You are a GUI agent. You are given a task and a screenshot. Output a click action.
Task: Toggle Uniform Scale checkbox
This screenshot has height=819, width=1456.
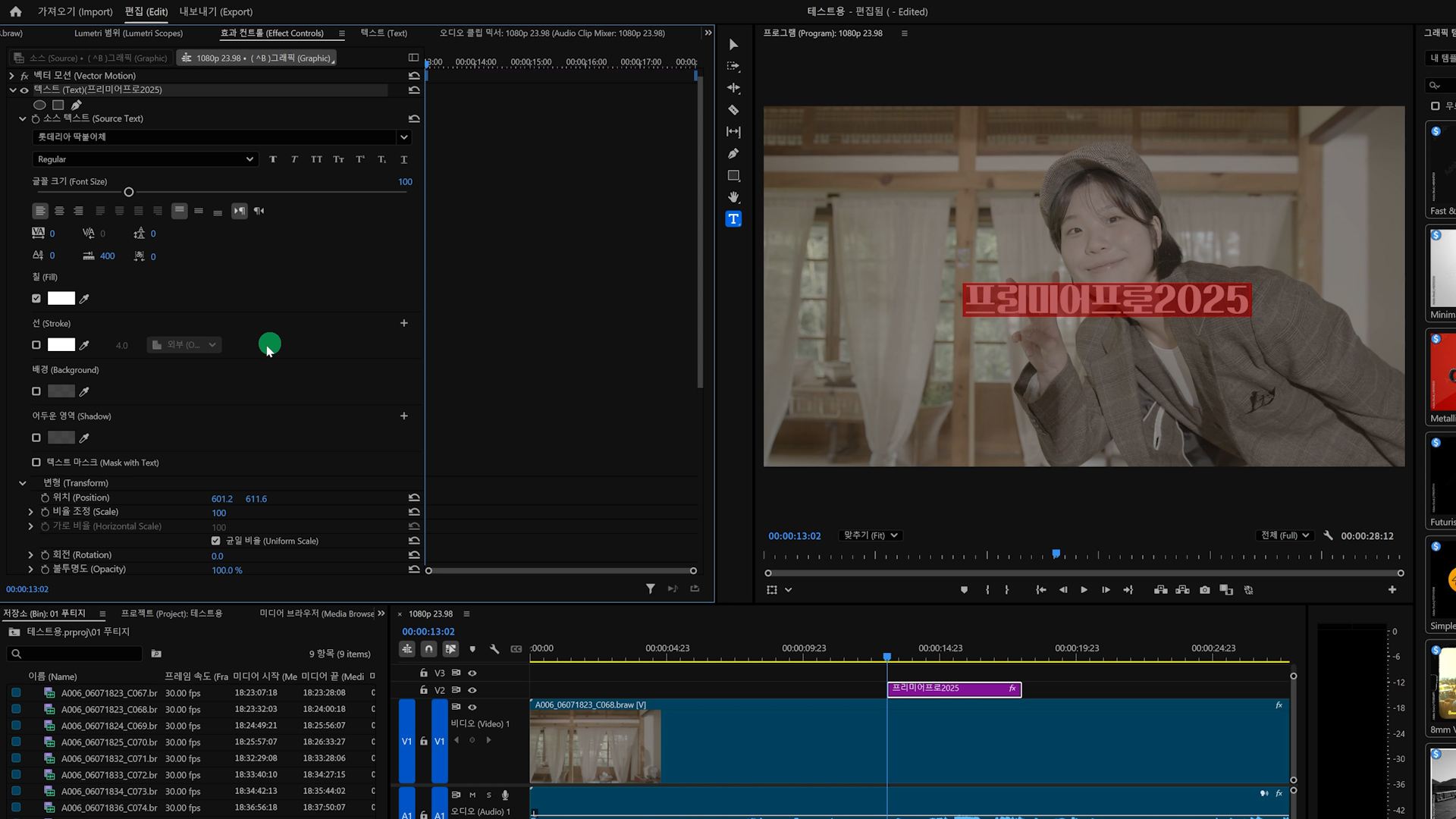pos(215,541)
